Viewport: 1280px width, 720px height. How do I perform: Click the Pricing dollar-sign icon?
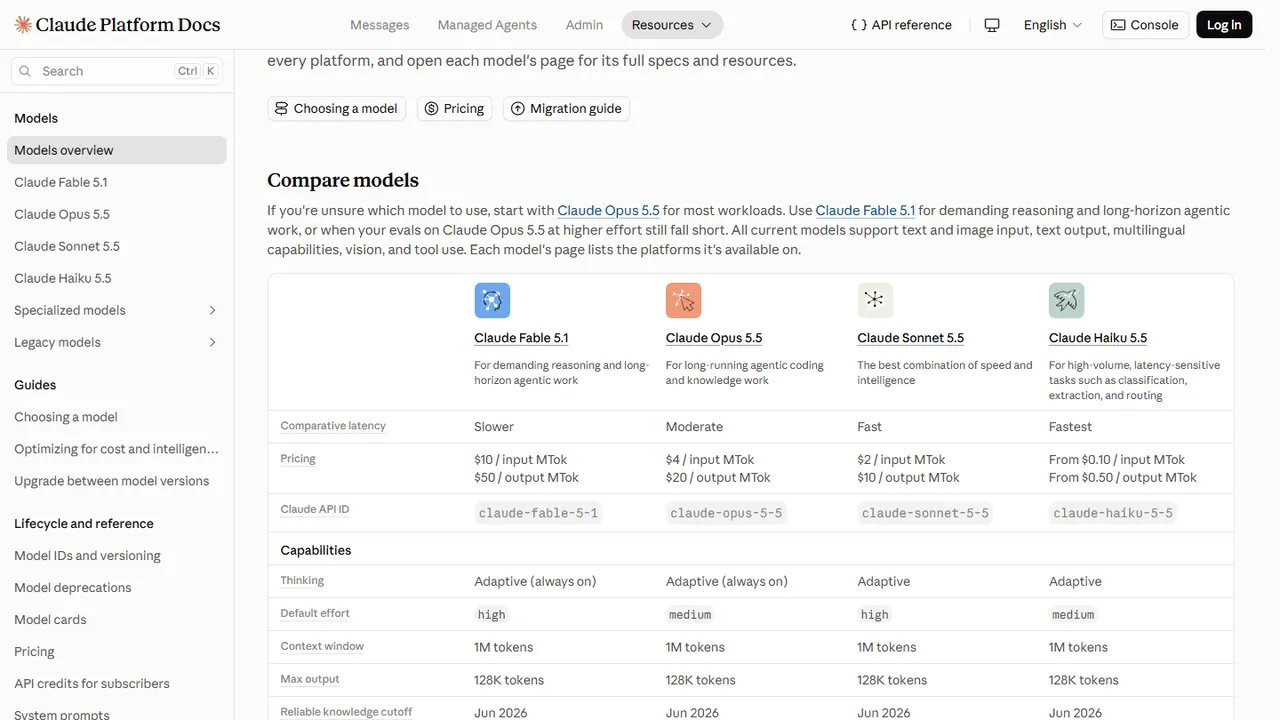pos(431,108)
